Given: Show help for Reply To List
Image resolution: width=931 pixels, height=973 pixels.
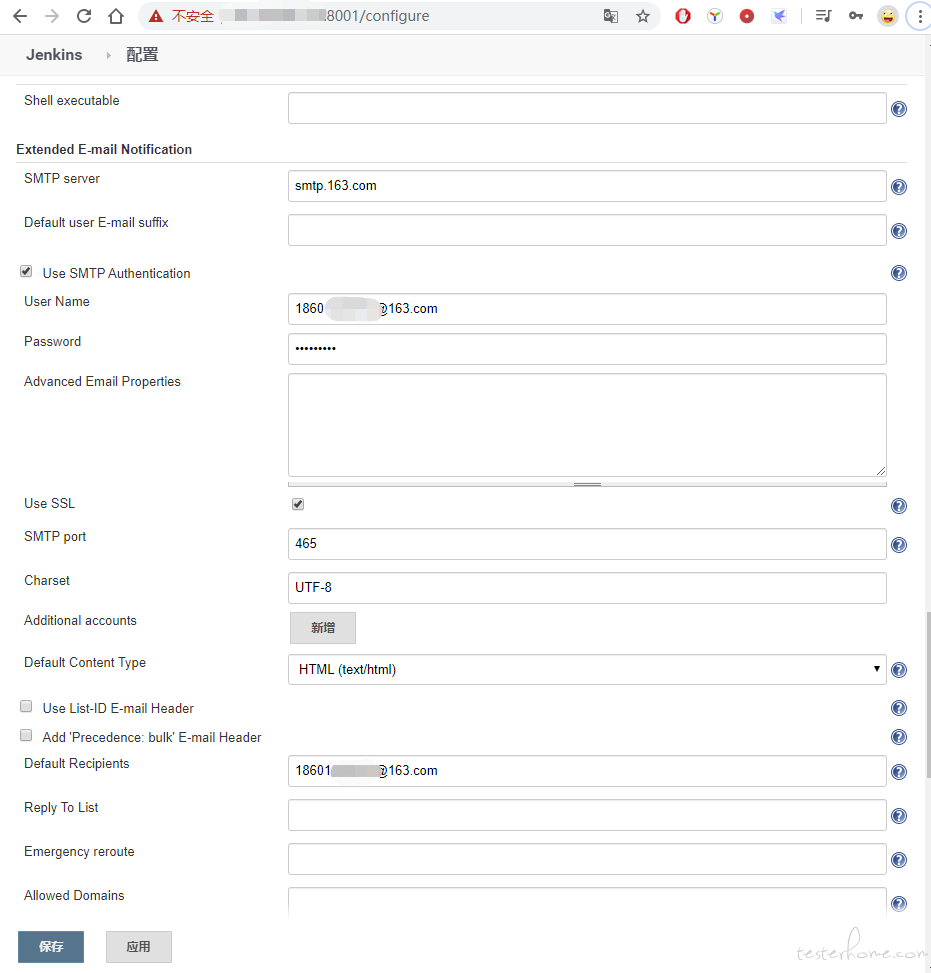Looking at the screenshot, I should 899,815.
